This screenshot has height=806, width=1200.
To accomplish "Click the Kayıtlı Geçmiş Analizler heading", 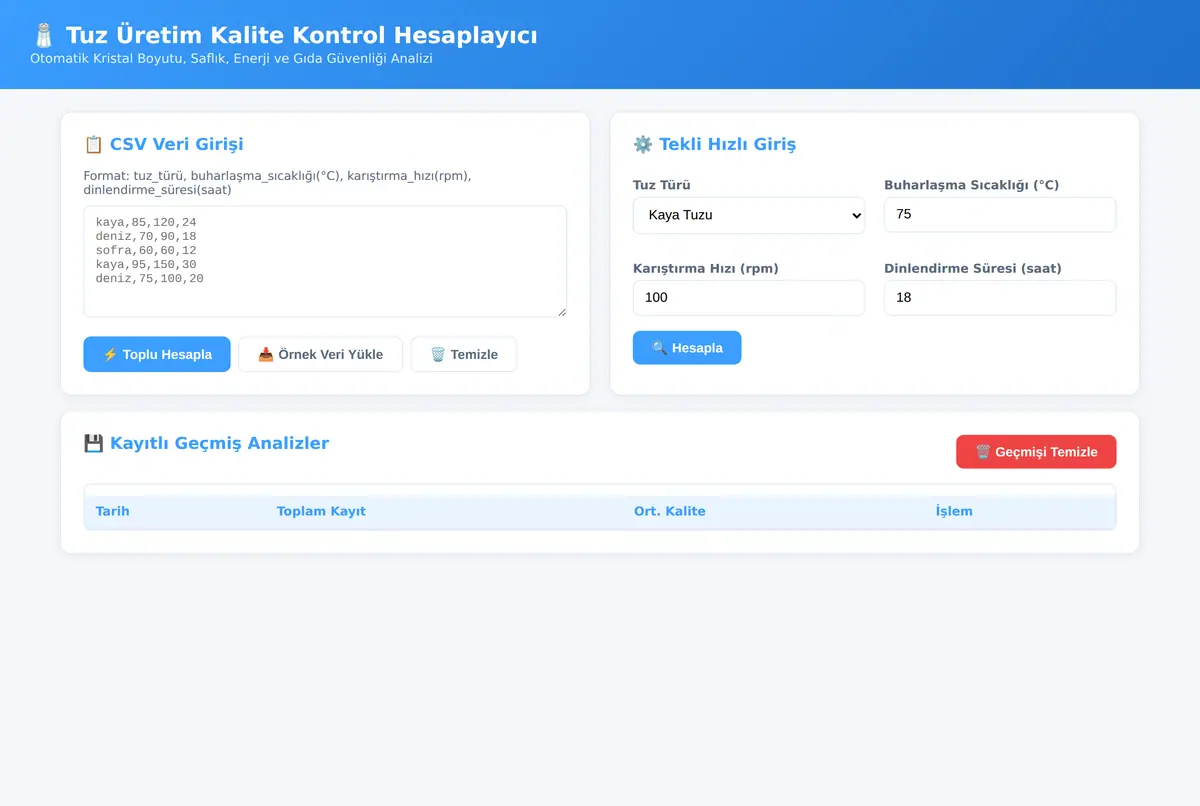I will click(219, 443).
